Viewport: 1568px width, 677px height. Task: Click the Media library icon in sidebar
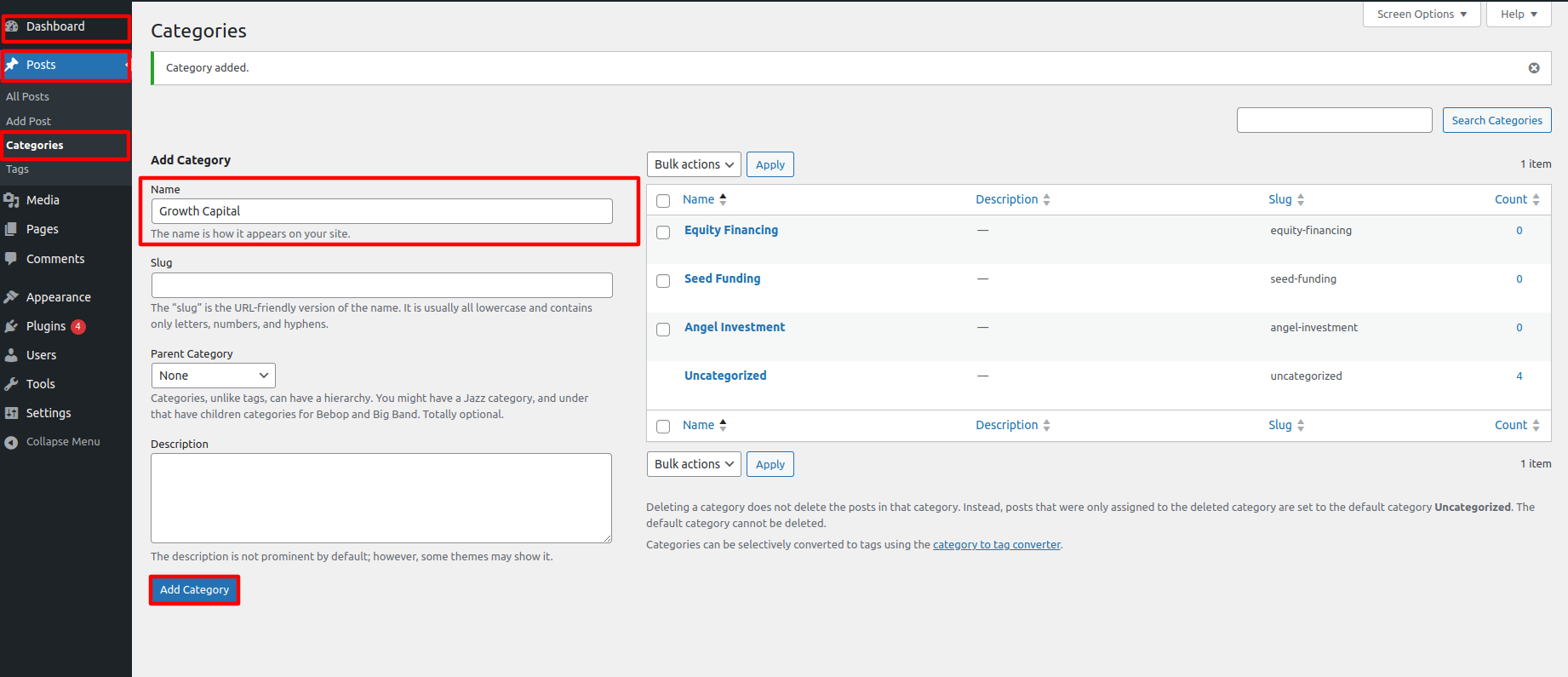pyautogui.click(x=11, y=200)
